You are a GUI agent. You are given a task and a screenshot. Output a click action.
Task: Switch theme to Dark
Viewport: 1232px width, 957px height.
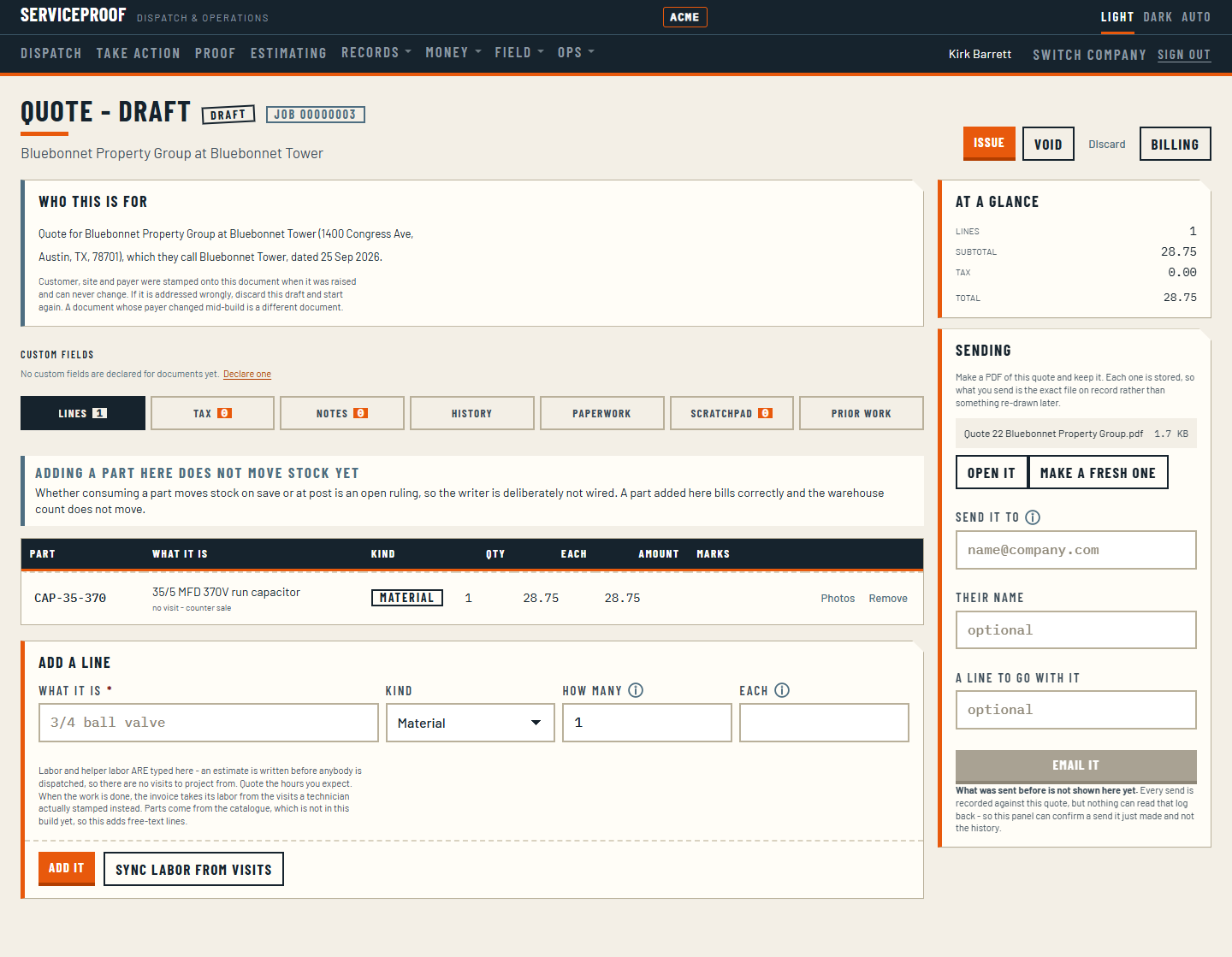pyautogui.click(x=1158, y=17)
